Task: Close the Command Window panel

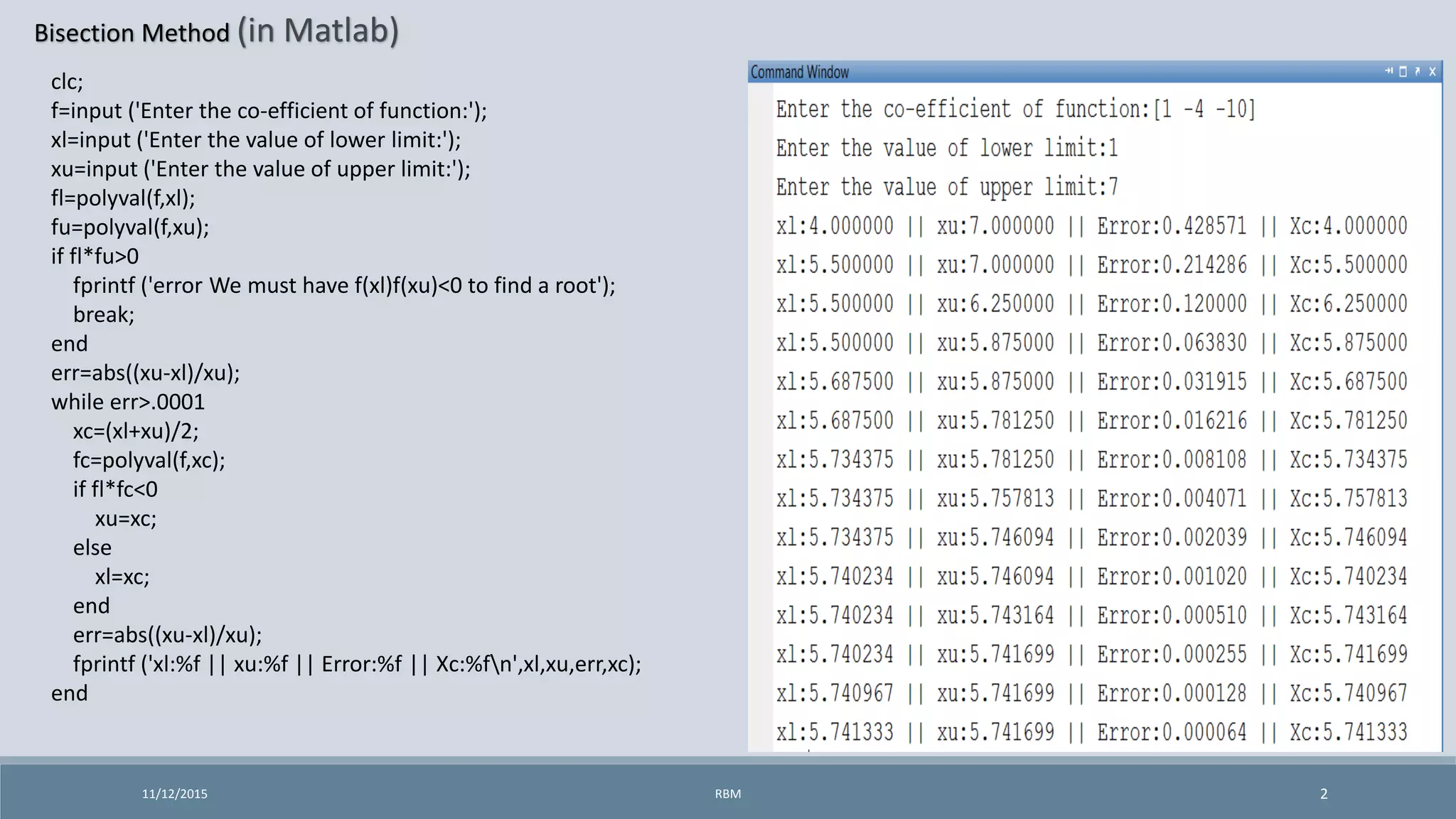Action: (x=1432, y=71)
